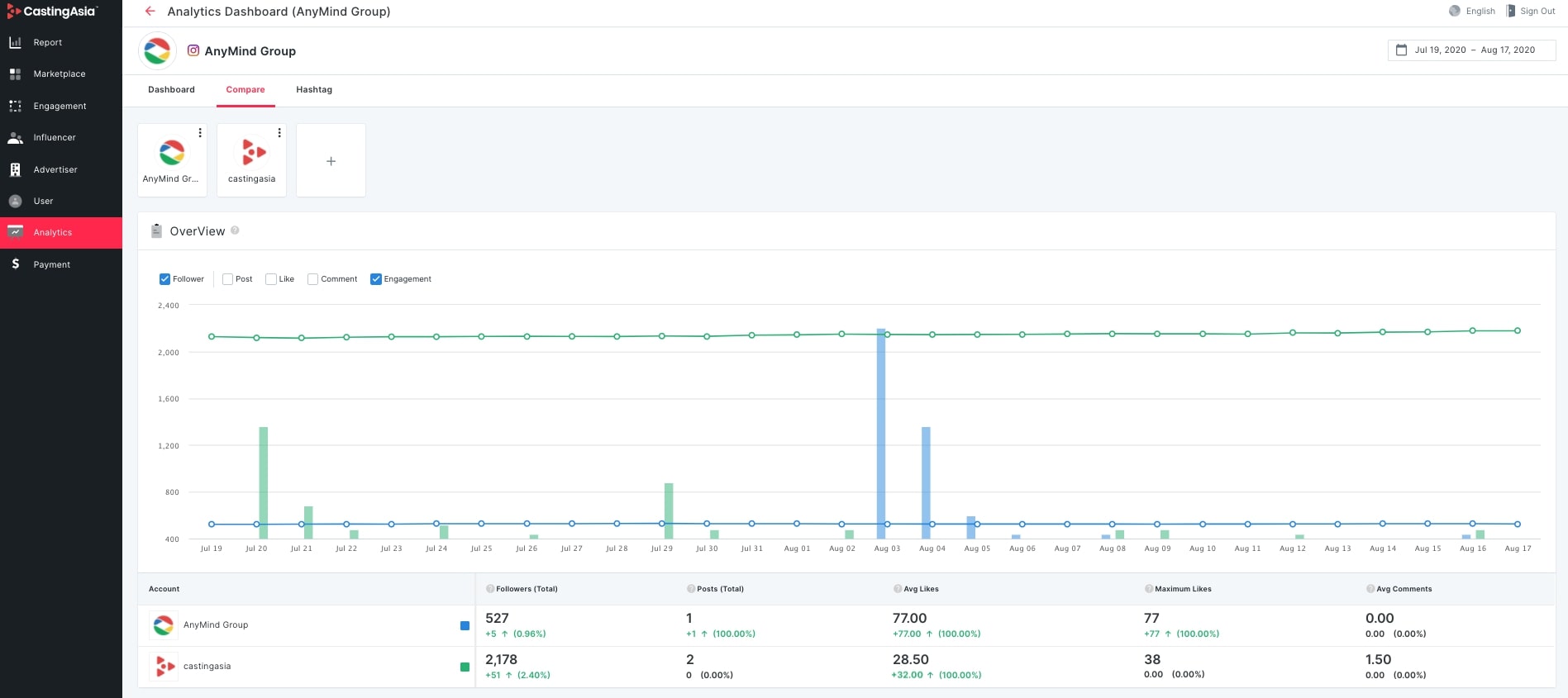Uncheck the Follower checkbox

click(x=164, y=279)
